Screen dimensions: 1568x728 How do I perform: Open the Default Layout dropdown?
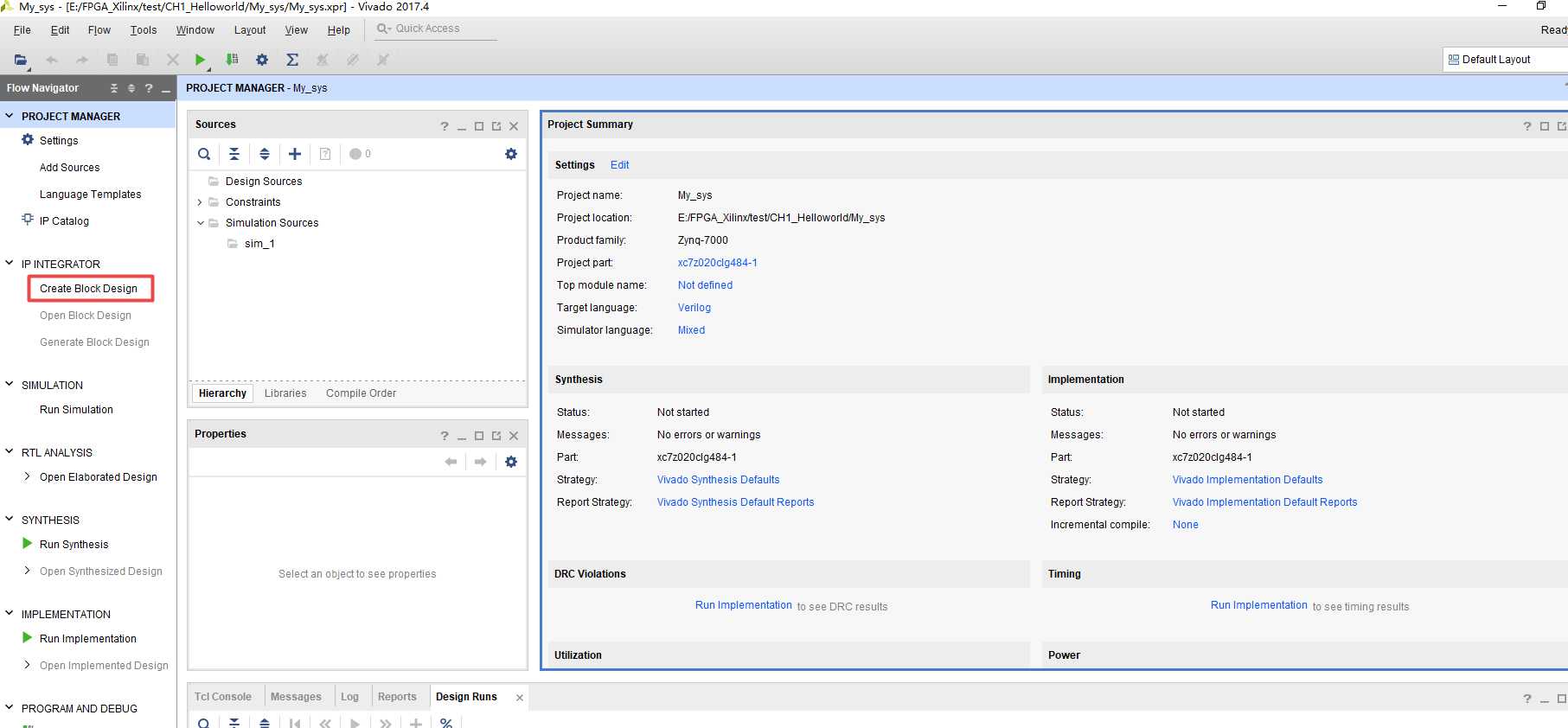pos(1505,60)
